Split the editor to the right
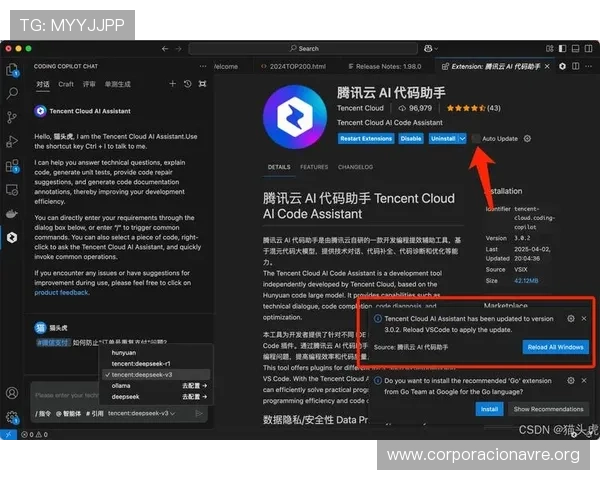The width and height of the screenshot is (600, 480). click(576, 66)
